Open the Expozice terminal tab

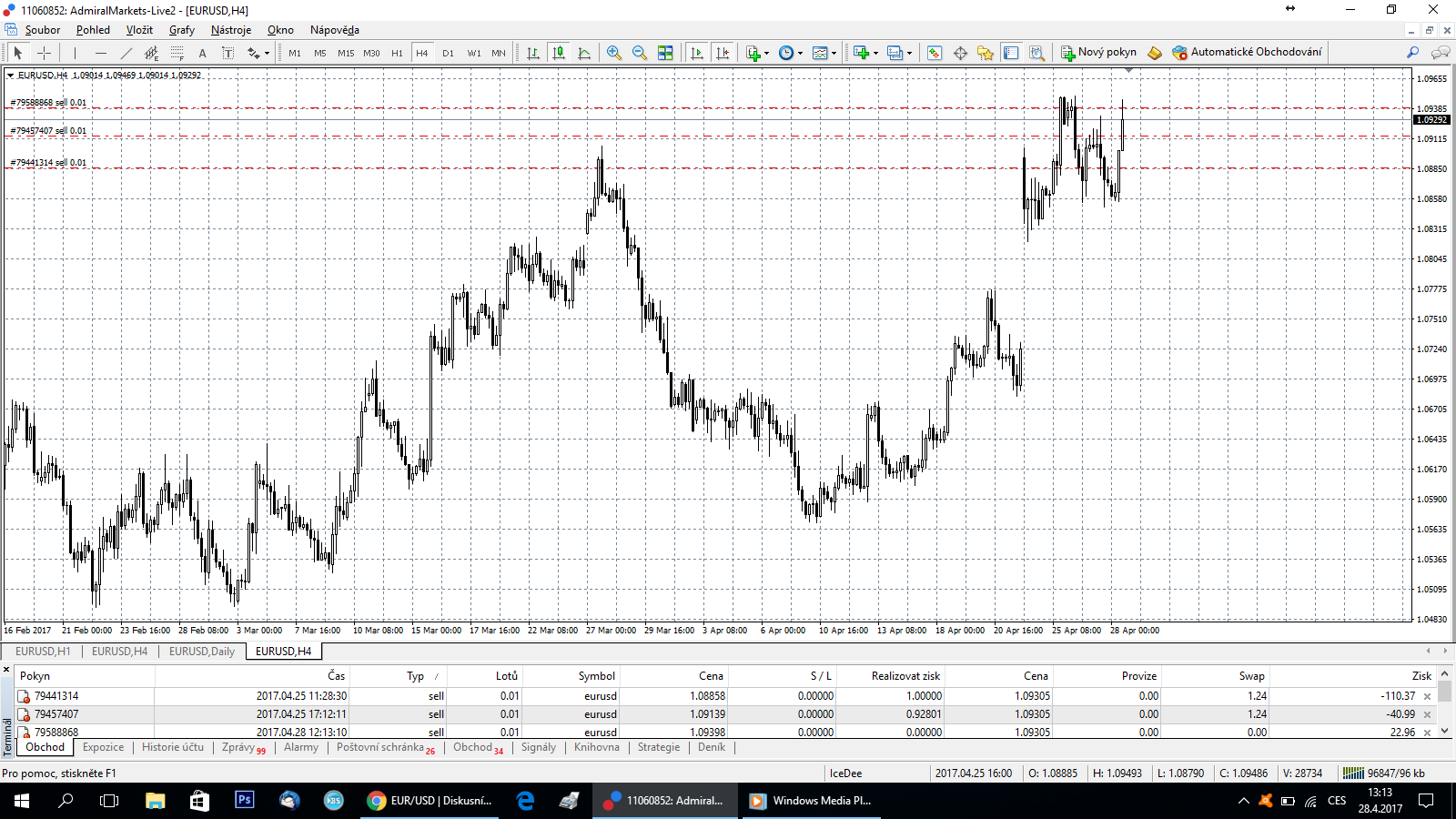[x=103, y=747]
